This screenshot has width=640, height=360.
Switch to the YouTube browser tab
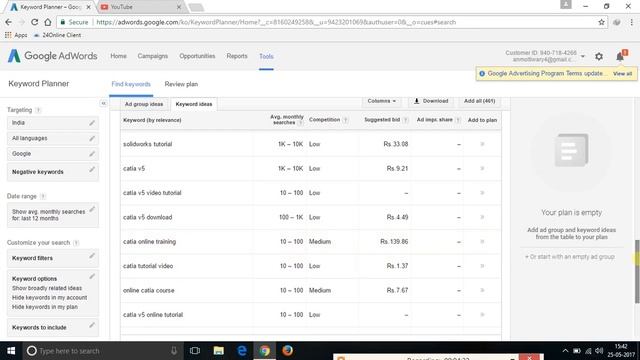coord(140,7)
